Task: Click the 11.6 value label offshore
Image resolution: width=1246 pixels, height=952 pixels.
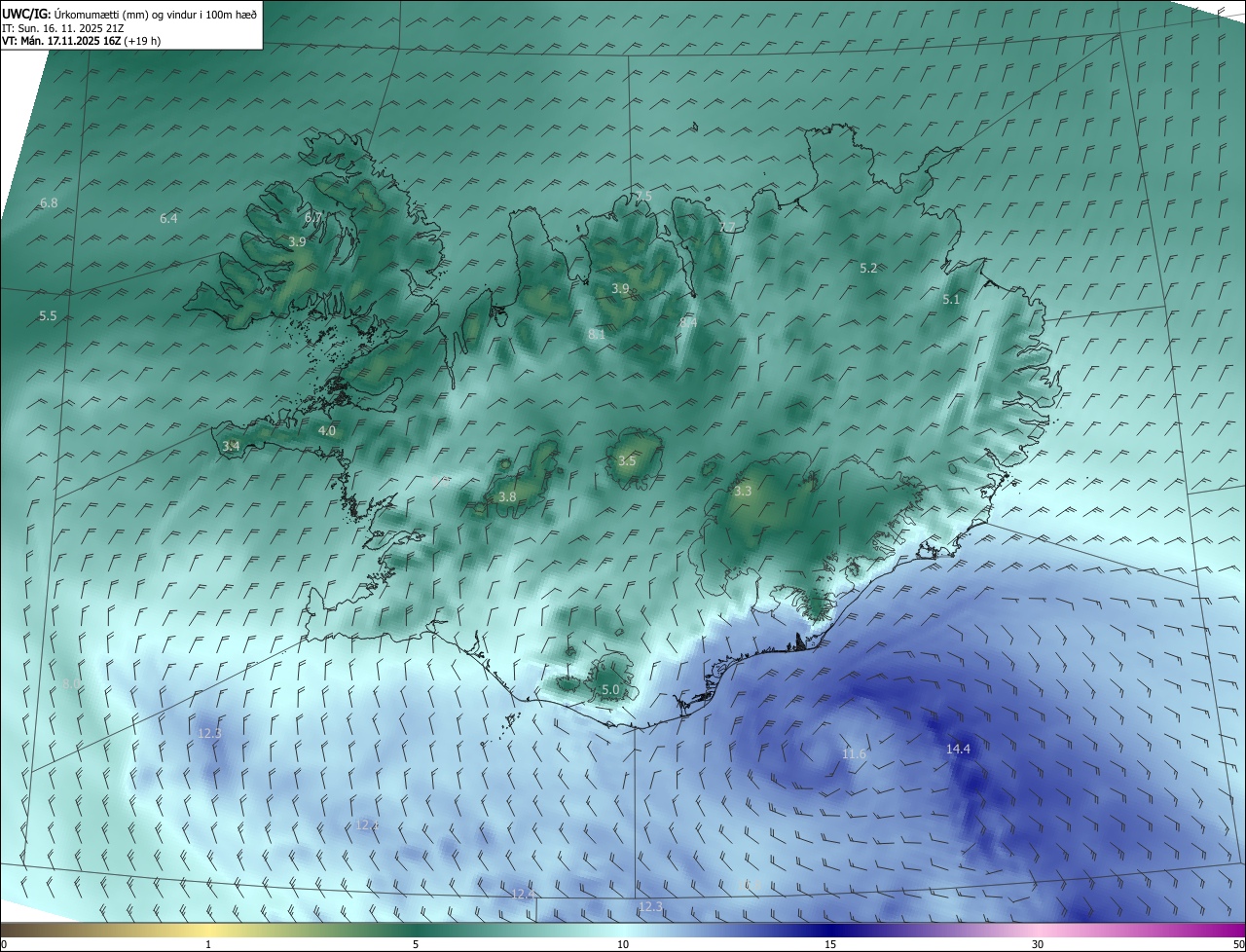Action: coord(854,754)
